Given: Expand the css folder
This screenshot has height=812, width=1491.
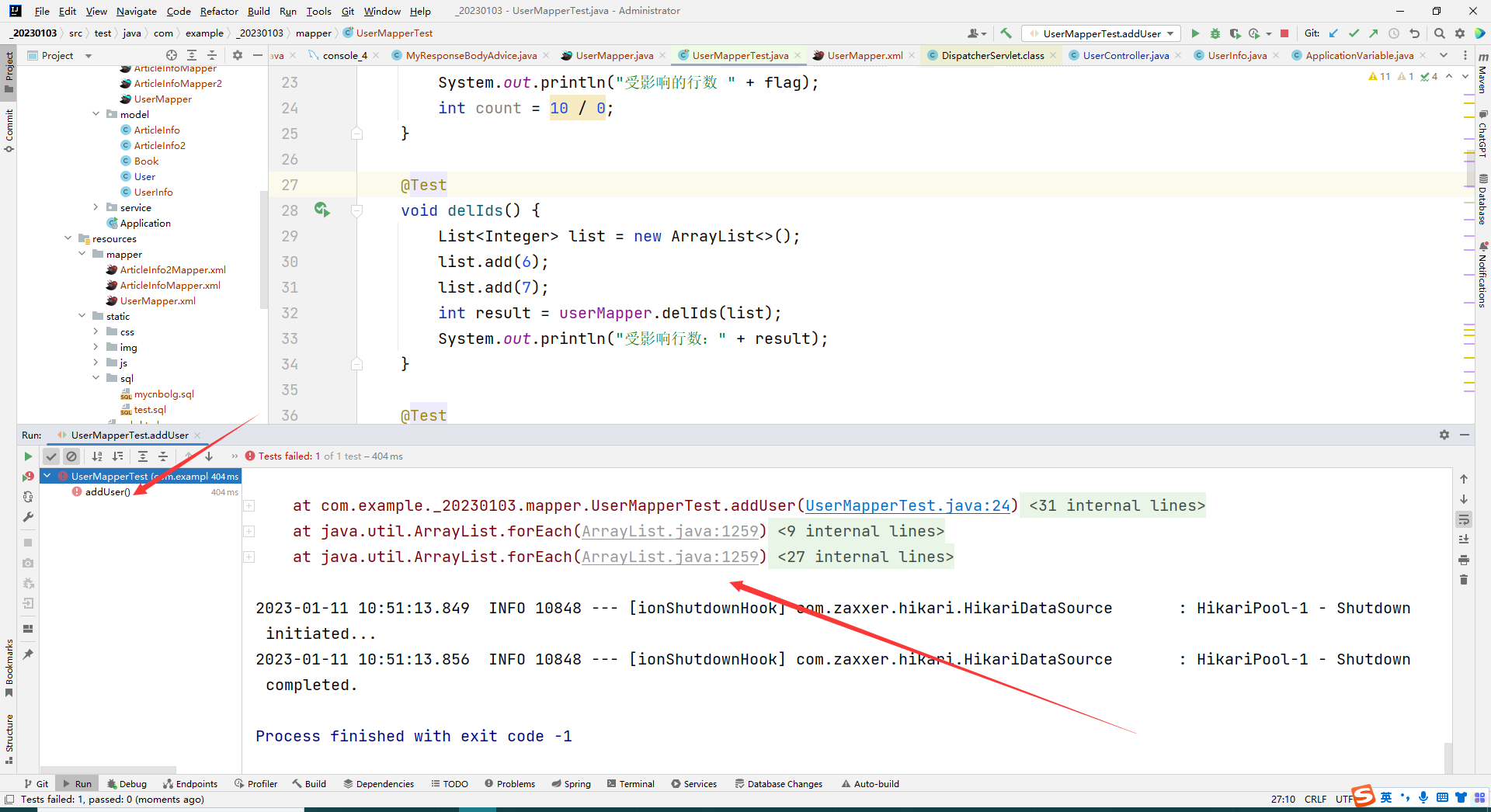Looking at the screenshot, I should pos(96,331).
